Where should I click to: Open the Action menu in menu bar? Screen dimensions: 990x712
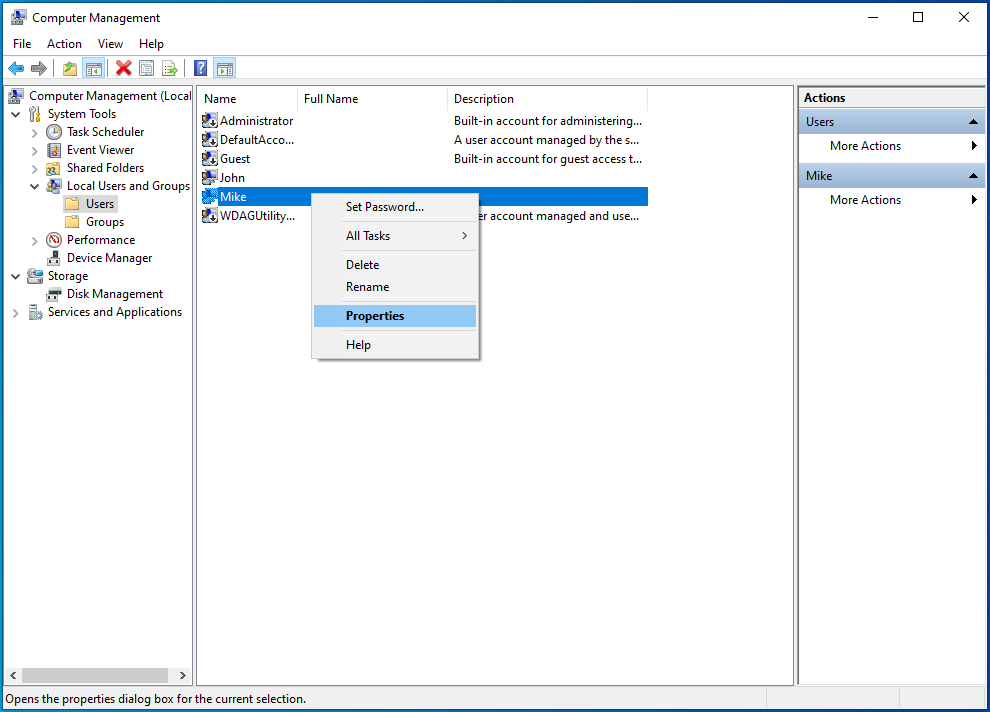(x=64, y=44)
